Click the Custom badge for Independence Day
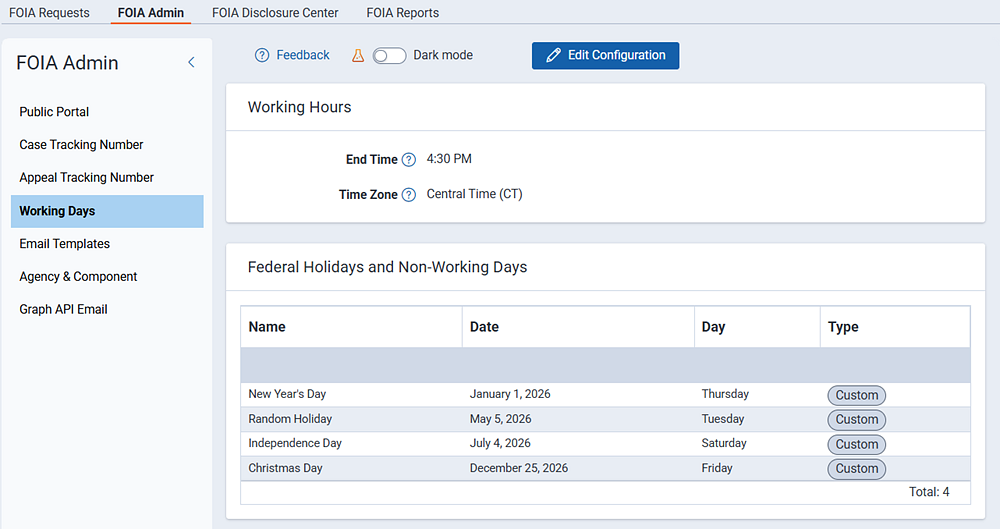 pos(857,445)
